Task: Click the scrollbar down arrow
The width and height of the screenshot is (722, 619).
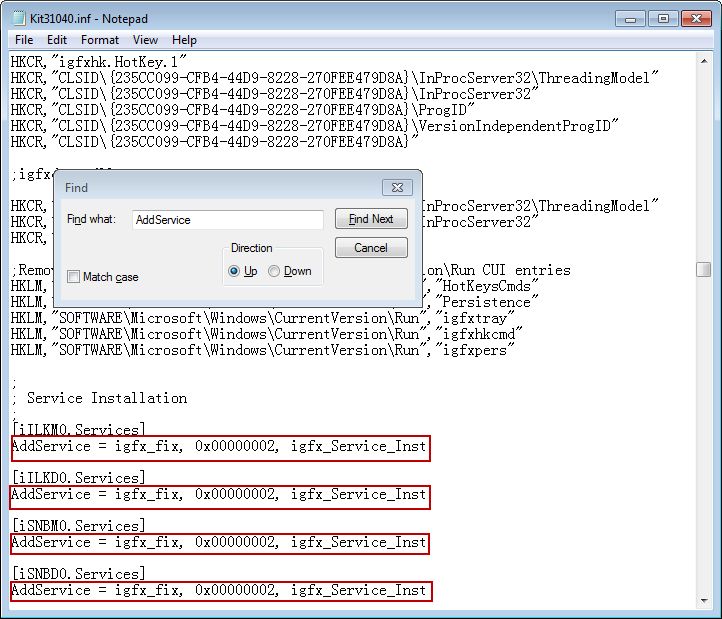Action: [704, 600]
